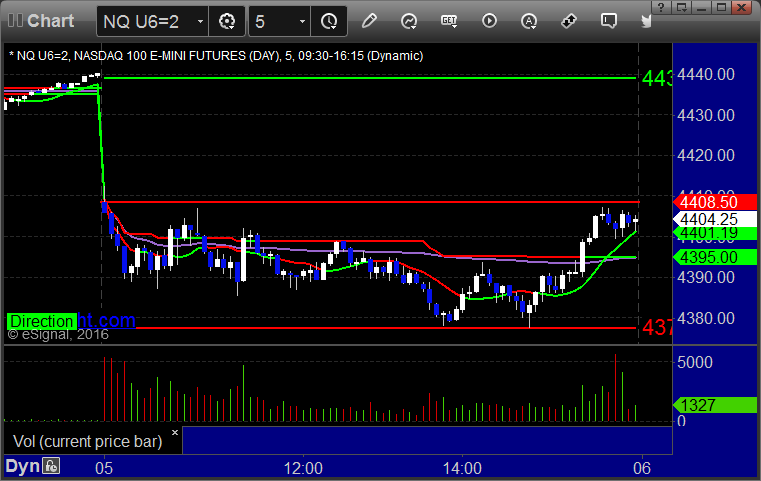Image resolution: width=761 pixels, height=481 pixels.
Task: Click the red 4408.50 price tag
Action: [714, 202]
